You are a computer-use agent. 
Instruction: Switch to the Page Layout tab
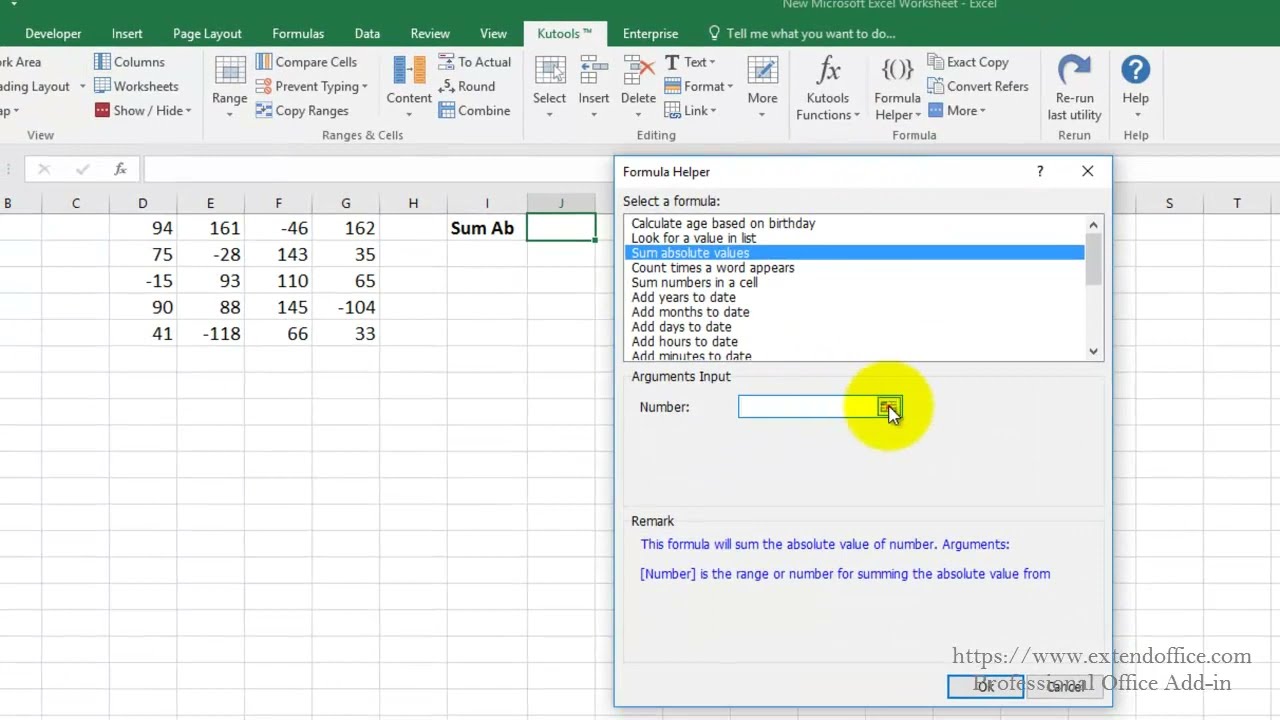click(x=207, y=33)
